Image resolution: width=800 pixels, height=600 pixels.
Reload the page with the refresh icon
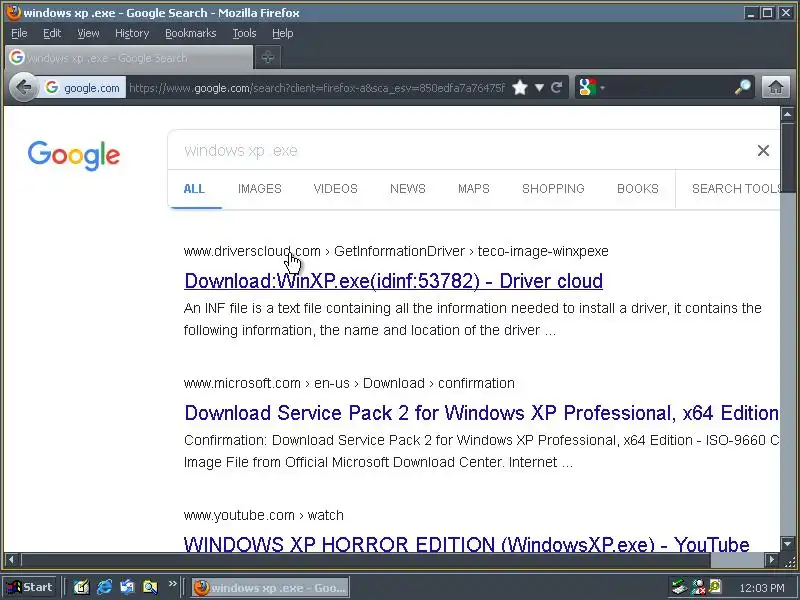point(556,88)
